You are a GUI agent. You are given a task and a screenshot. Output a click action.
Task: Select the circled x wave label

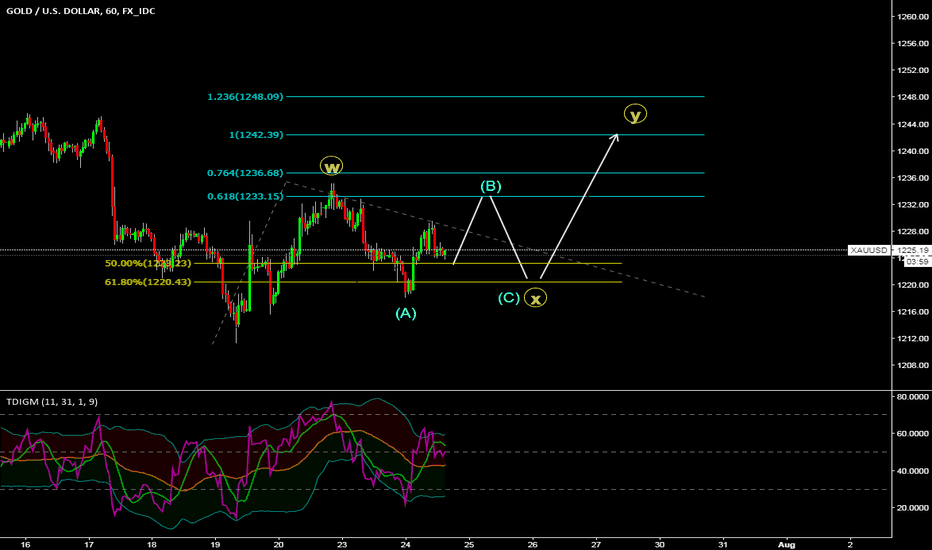click(x=536, y=298)
